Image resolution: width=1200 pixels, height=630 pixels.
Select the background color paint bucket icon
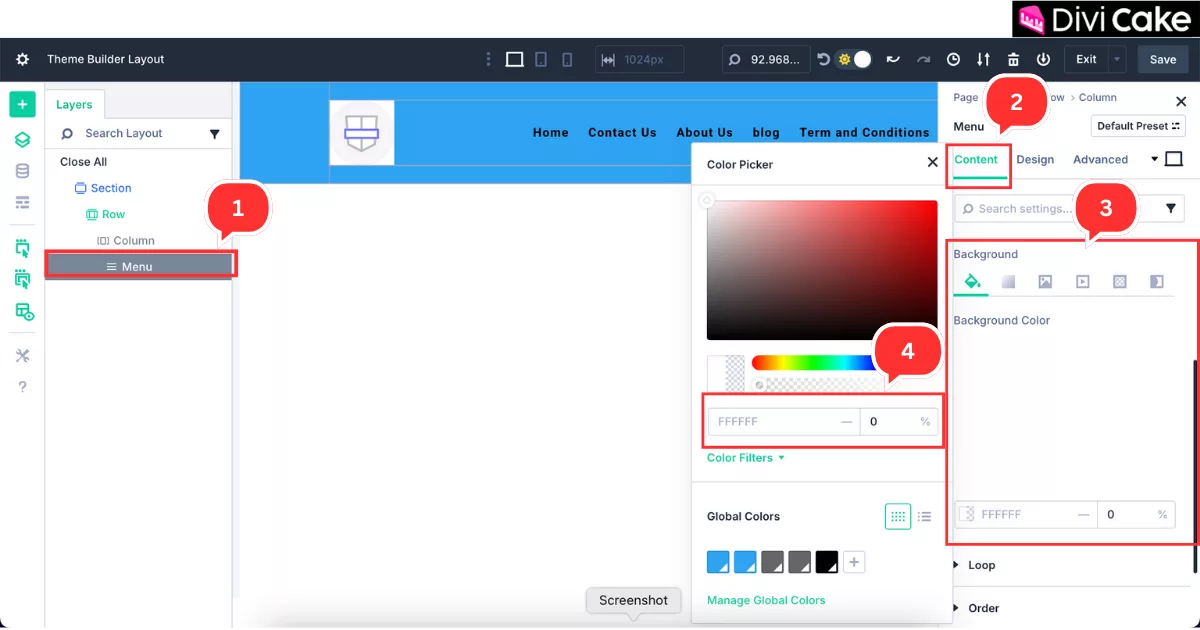click(x=971, y=282)
